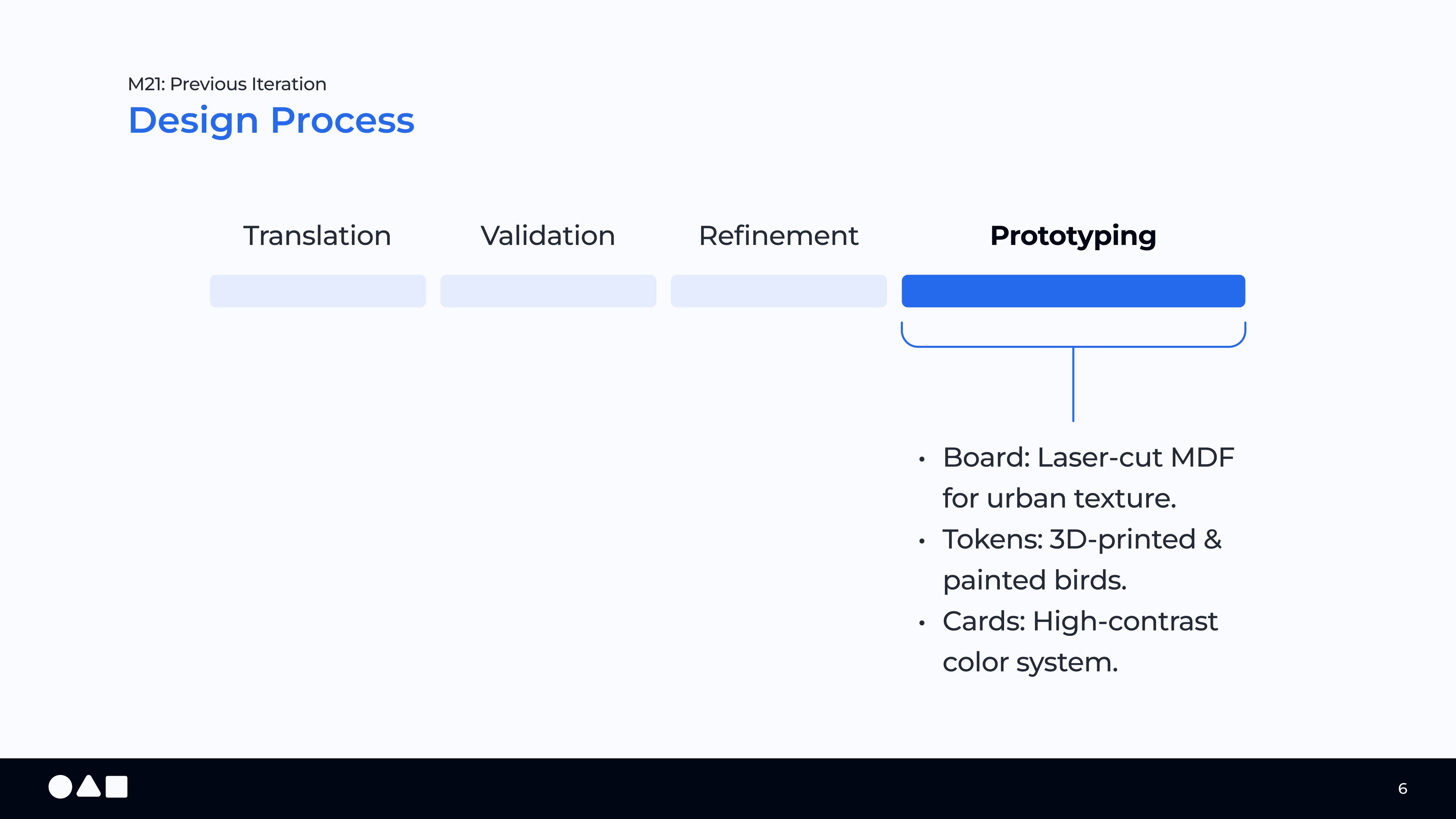The height and width of the screenshot is (819, 1456).
Task: Click the Design Process title
Action: (271, 121)
